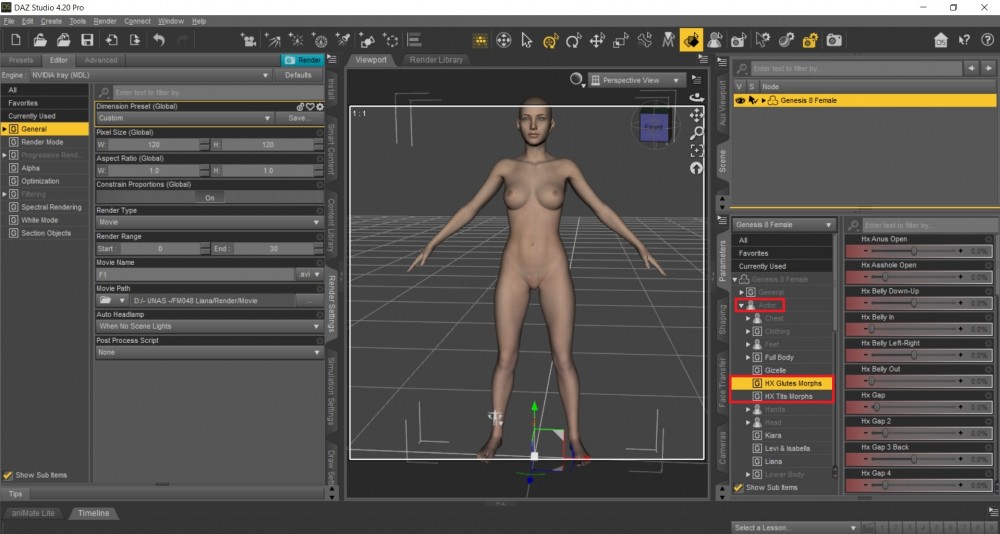Click the Save preset button
1000x534 pixels.
tap(298, 118)
